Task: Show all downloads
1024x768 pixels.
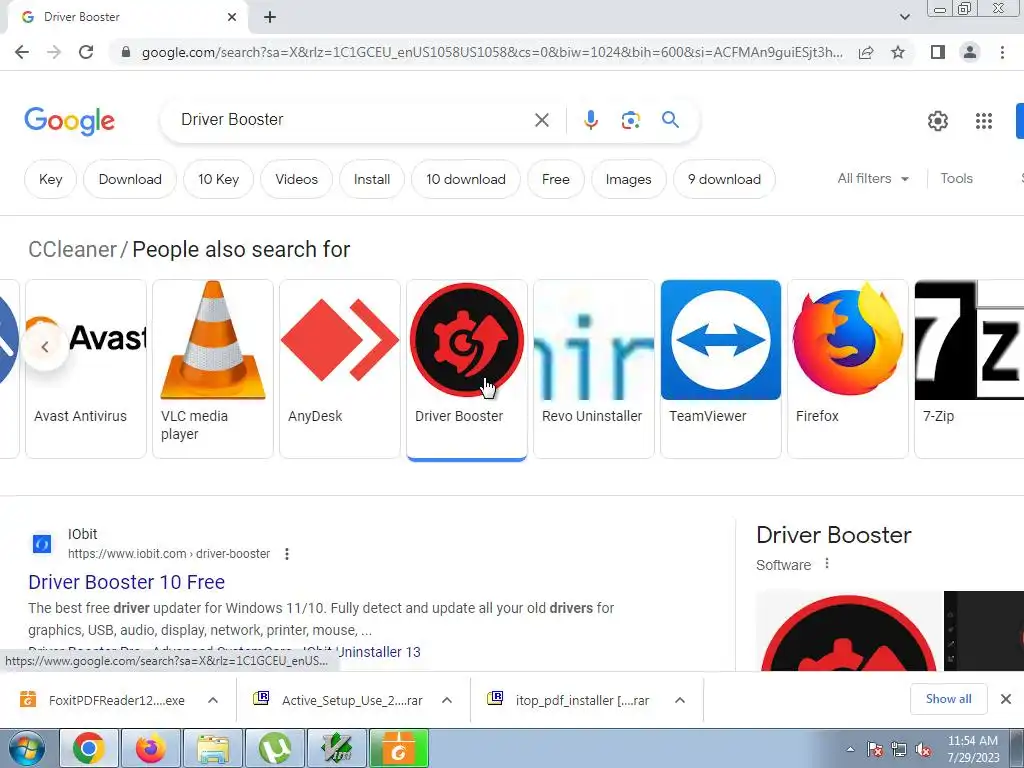Action: tap(948, 699)
